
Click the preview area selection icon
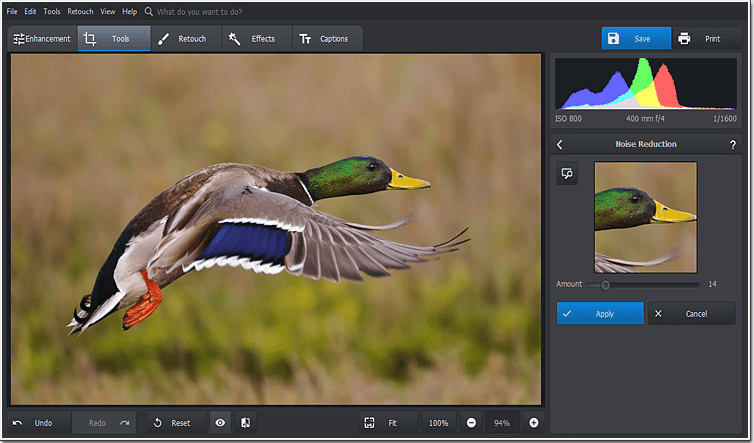tap(567, 174)
